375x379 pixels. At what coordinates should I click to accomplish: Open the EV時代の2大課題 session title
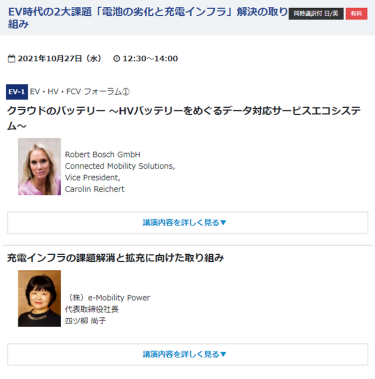click(148, 18)
